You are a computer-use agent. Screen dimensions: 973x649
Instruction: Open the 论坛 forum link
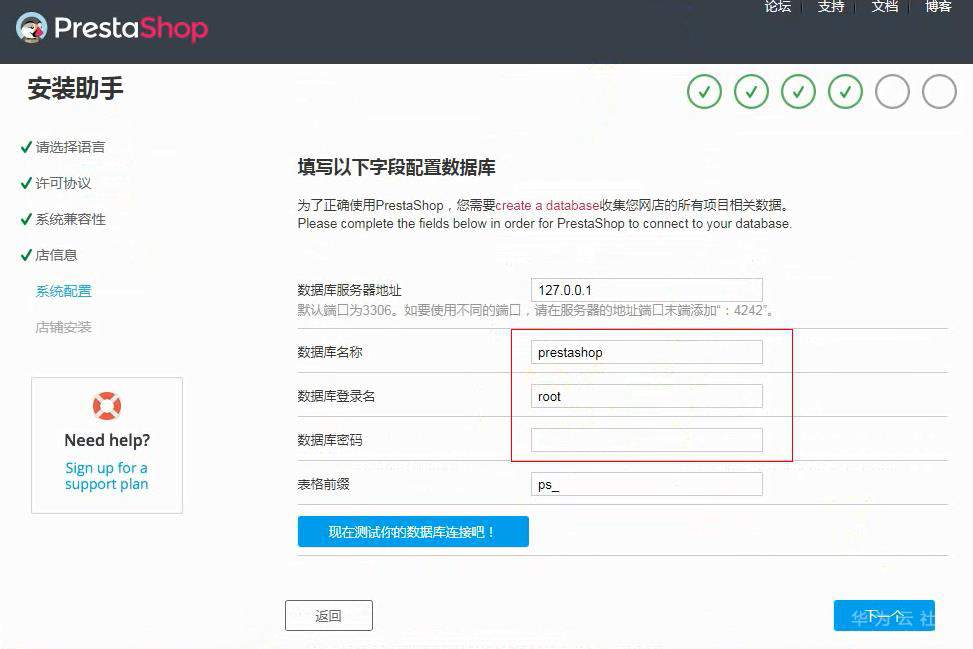click(x=778, y=6)
